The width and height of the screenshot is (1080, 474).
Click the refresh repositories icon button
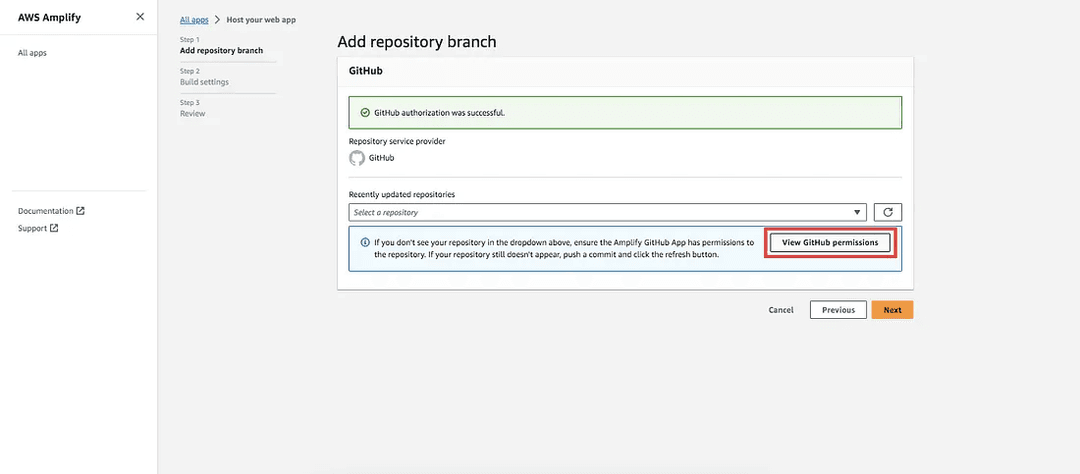[888, 212]
